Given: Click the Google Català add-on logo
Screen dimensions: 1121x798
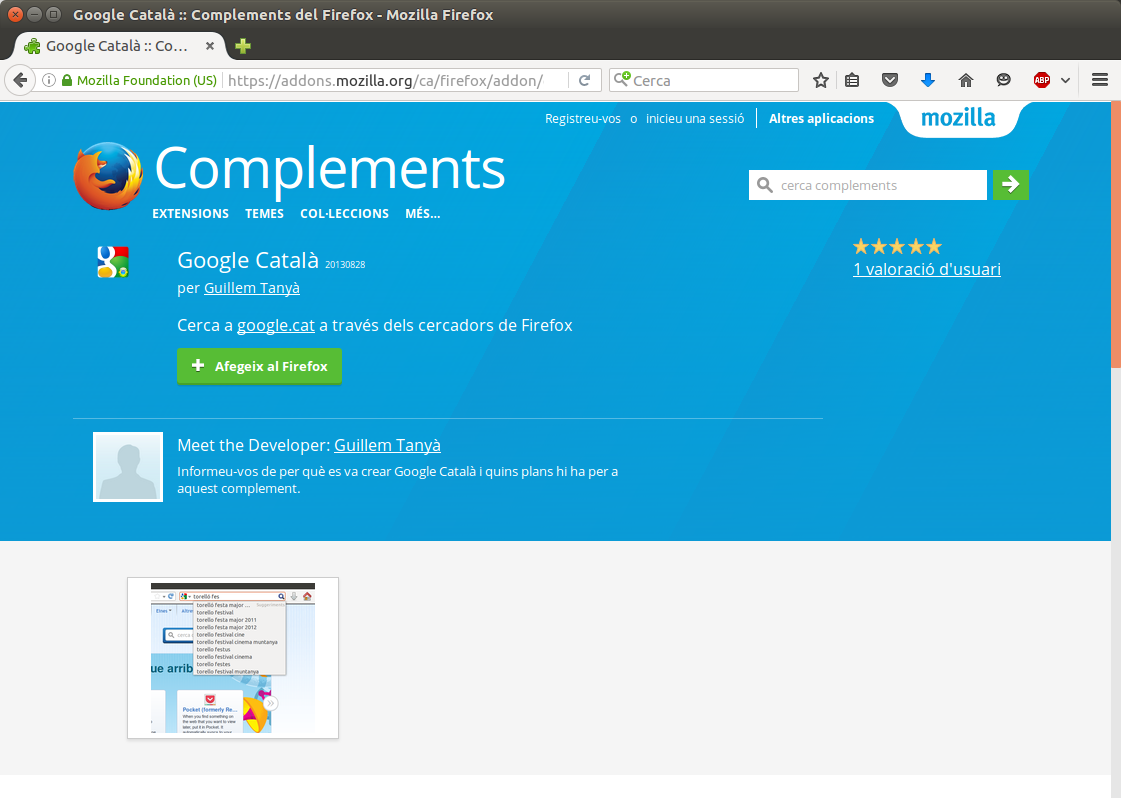Looking at the screenshot, I should pos(113,261).
